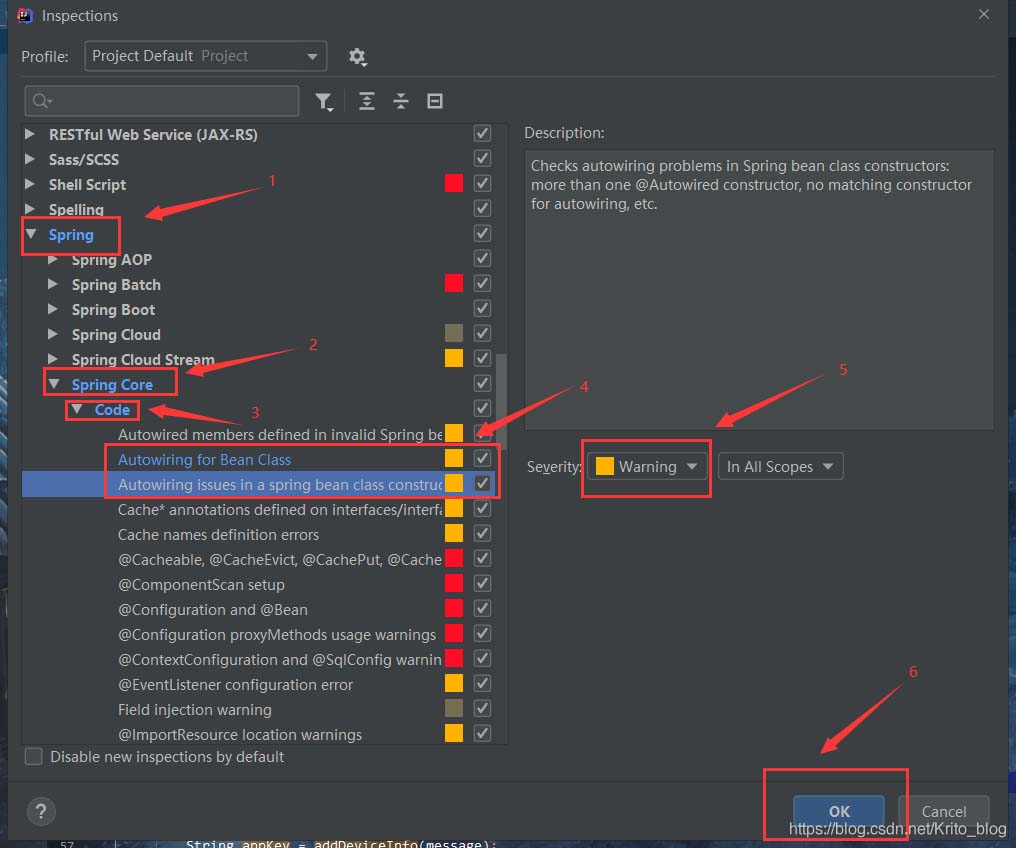This screenshot has width=1016, height=848.
Task: Click the help question mark button
Action: coord(39,811)
